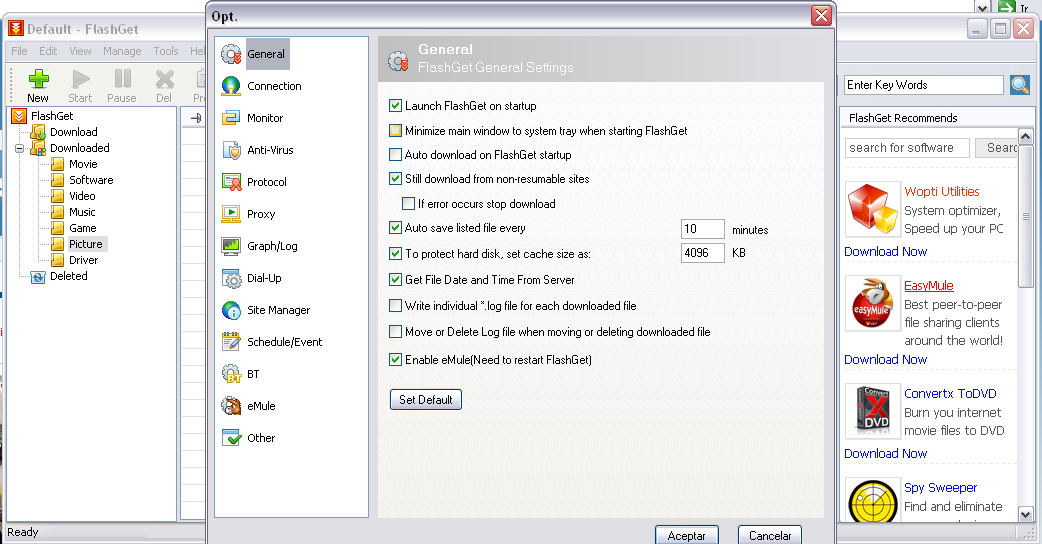This screenshot has width=1042, height=544.
Task: Click the Cancelar button
Action: [x=770, y=535]
